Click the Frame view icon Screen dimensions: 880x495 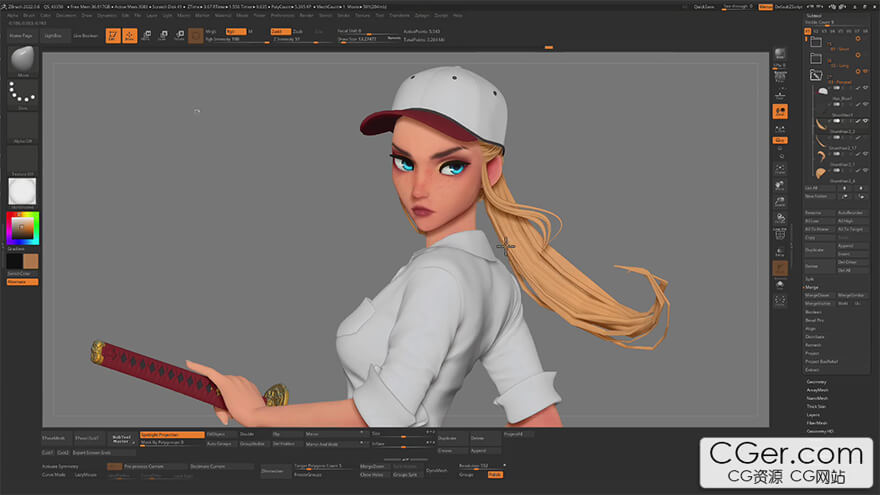[x=780, y=169]
